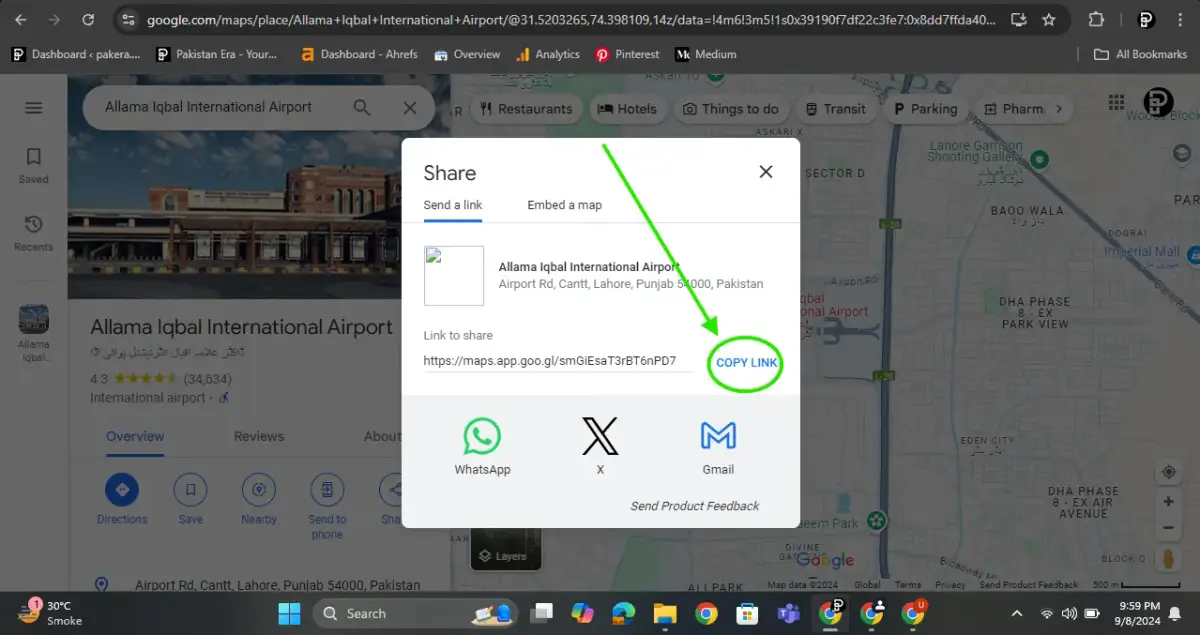This screenshot has height=635, width=1200.
Task: Click the site information icon in the address bar
Action: 126,19
